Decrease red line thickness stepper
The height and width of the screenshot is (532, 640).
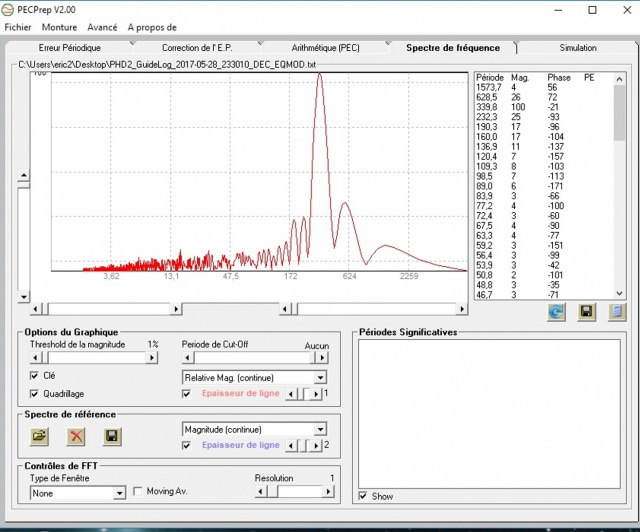click(x=291, y=394)
